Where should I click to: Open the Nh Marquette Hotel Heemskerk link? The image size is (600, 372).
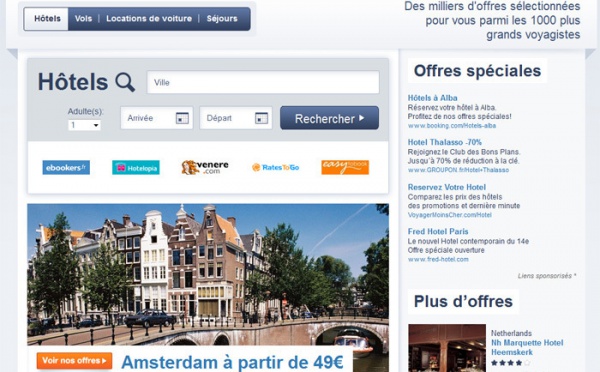click(527, 348)
